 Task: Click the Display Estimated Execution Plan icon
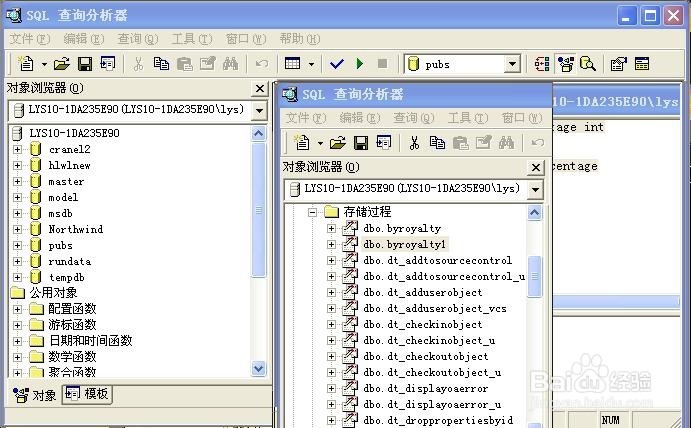(x=542, y=64)
